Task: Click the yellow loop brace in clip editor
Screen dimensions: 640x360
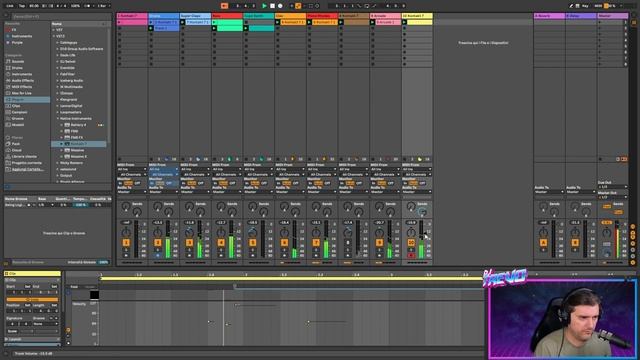Action: 291,279
